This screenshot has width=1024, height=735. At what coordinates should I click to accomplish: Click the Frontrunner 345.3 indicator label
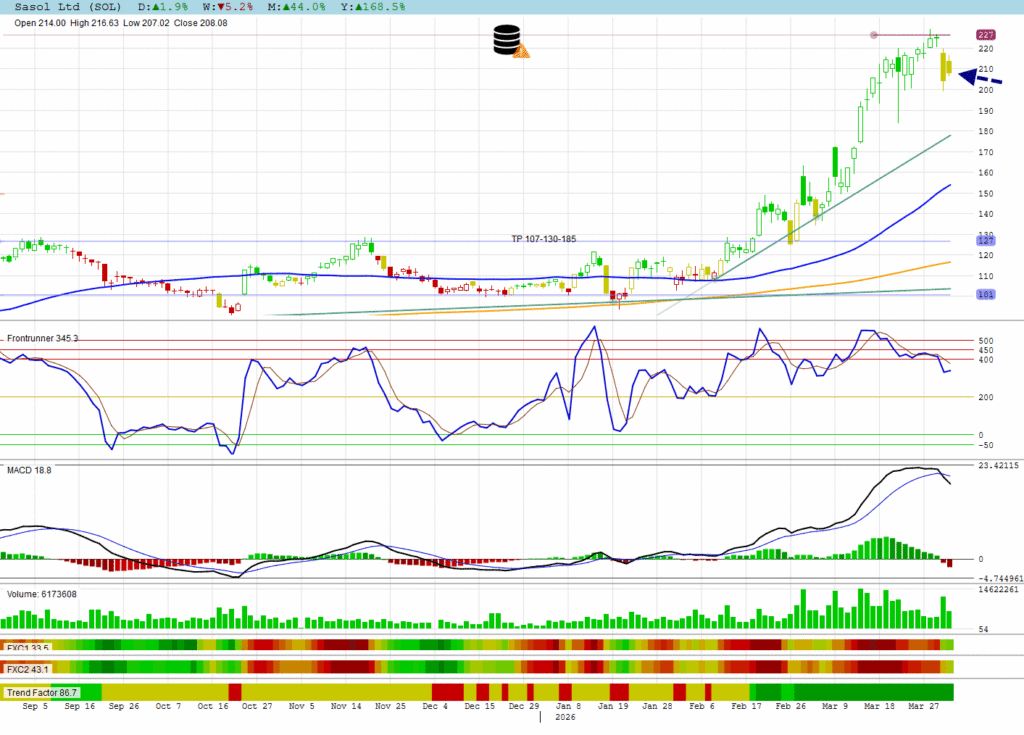43,339
